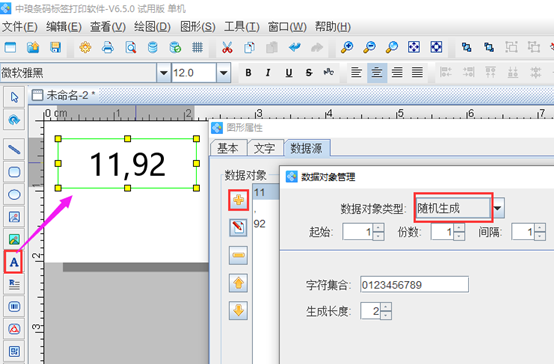The height and width of the screenshot is (364, 554).
Task: Open the font name dropdown
Action: coord(164,73)
